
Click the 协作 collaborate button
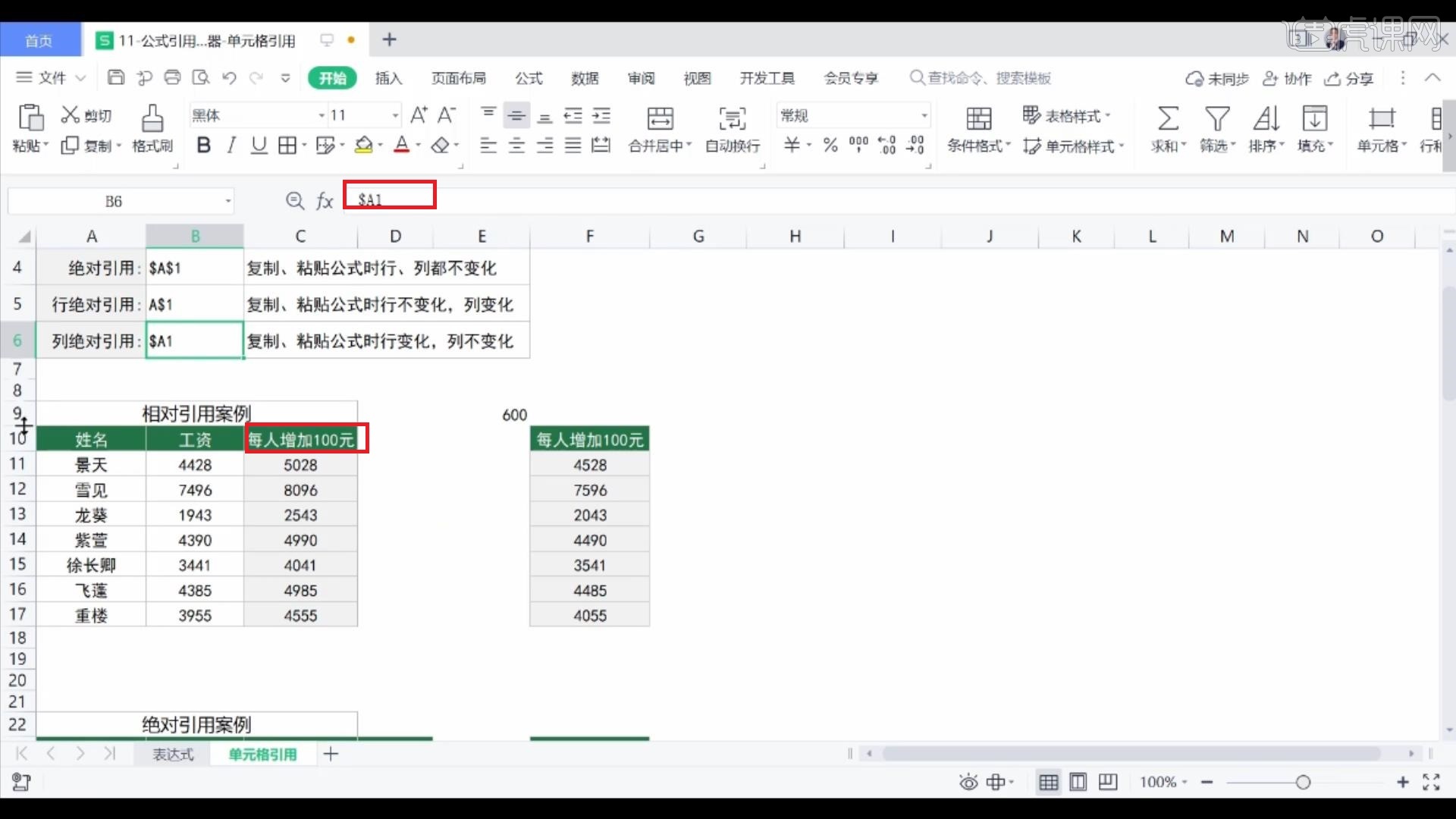click(x=1287, y=78)
